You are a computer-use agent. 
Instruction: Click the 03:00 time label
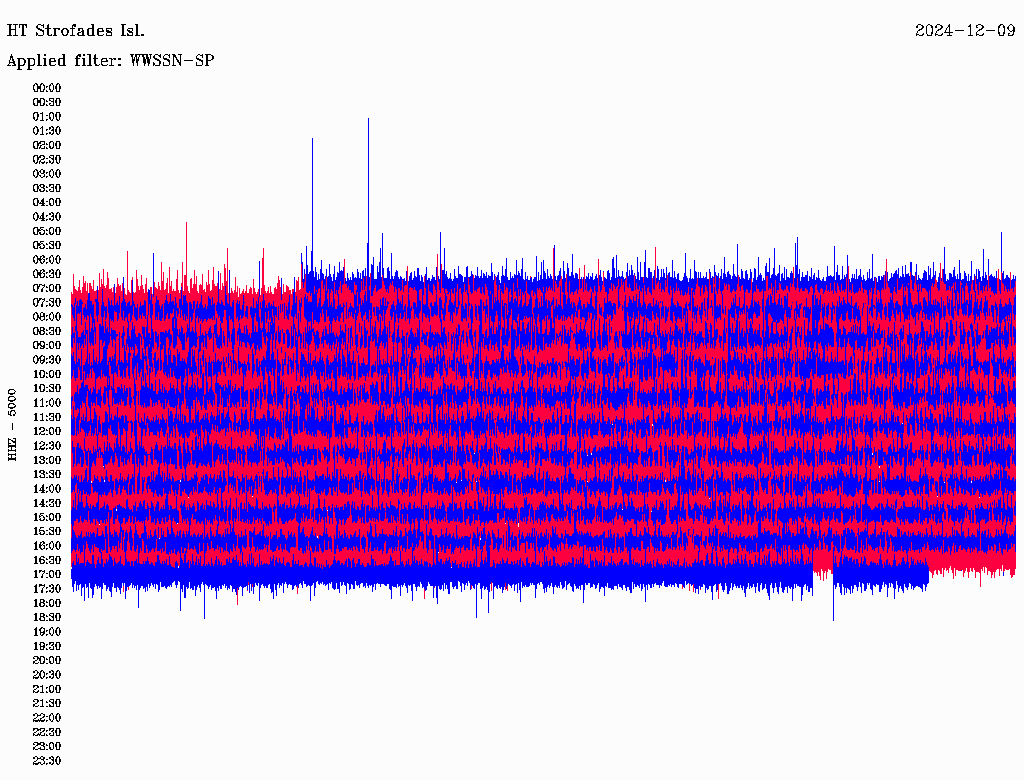pyautogui.click(x=47, y=174)
